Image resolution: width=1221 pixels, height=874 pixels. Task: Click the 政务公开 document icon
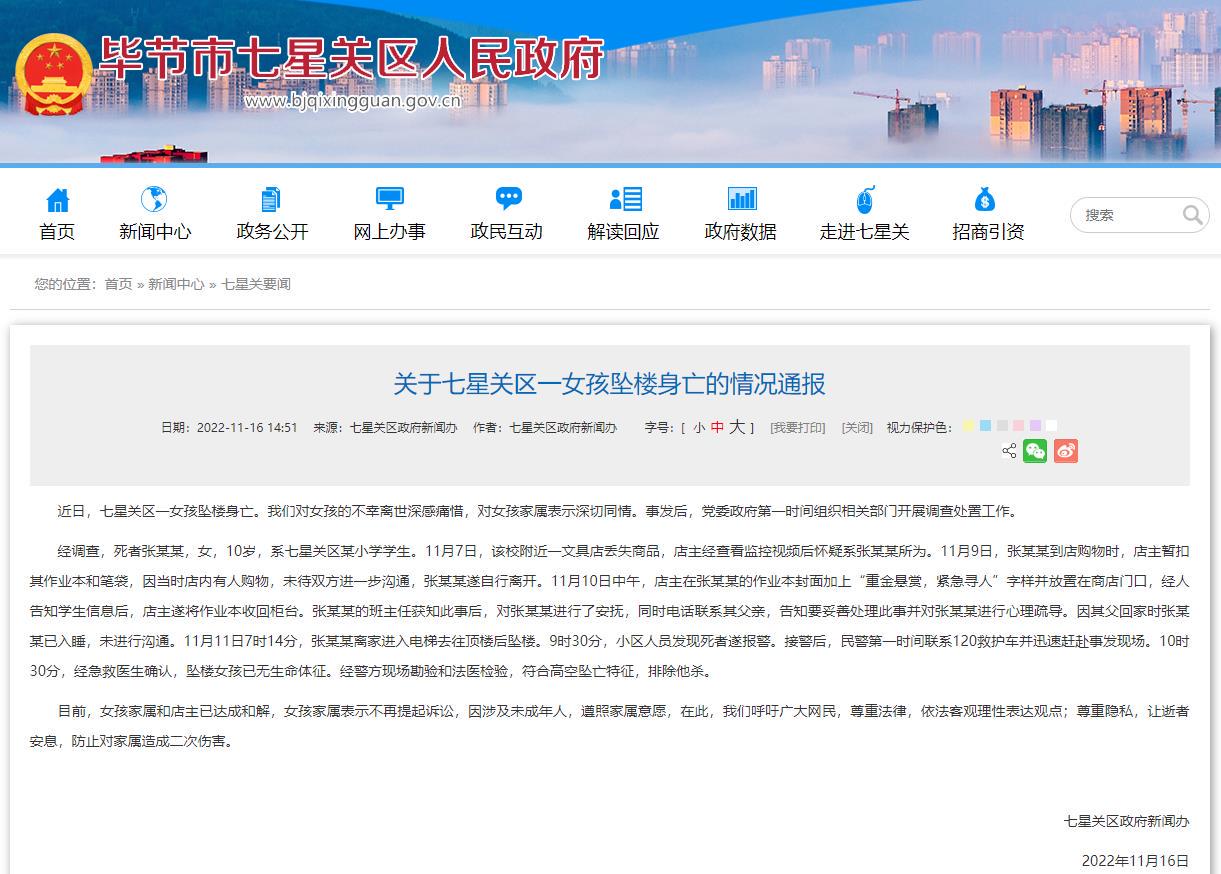click(271, 199)
